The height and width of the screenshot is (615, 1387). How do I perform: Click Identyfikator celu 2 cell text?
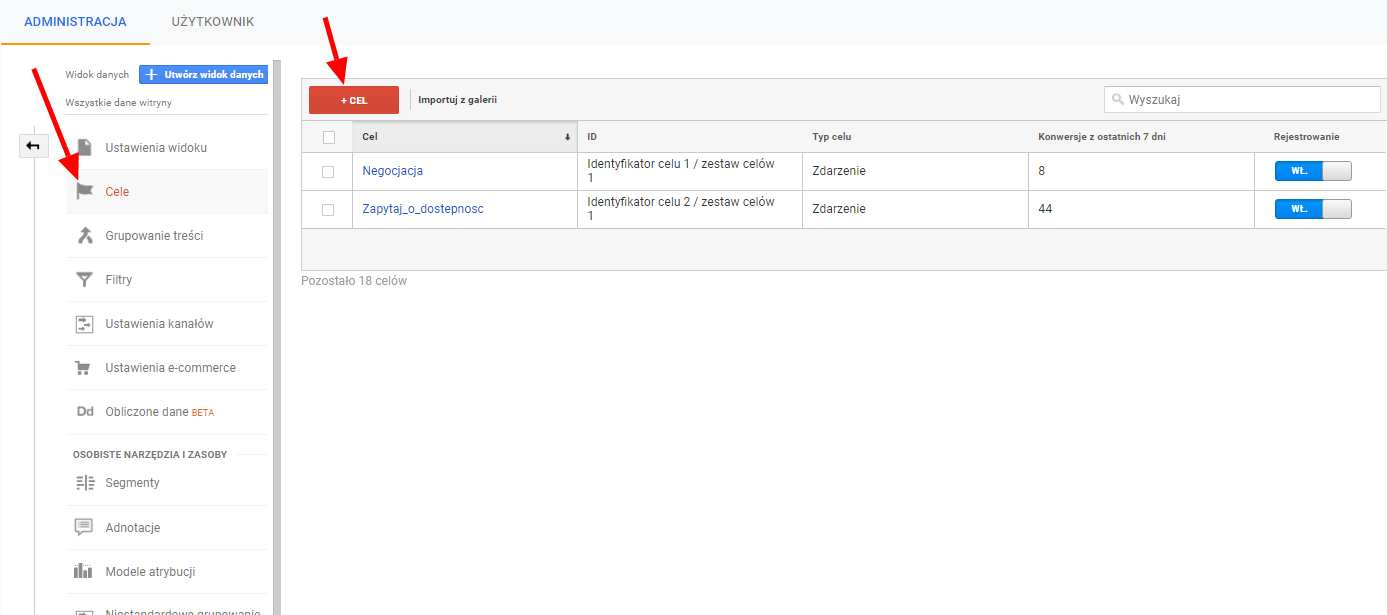[681, 209]
